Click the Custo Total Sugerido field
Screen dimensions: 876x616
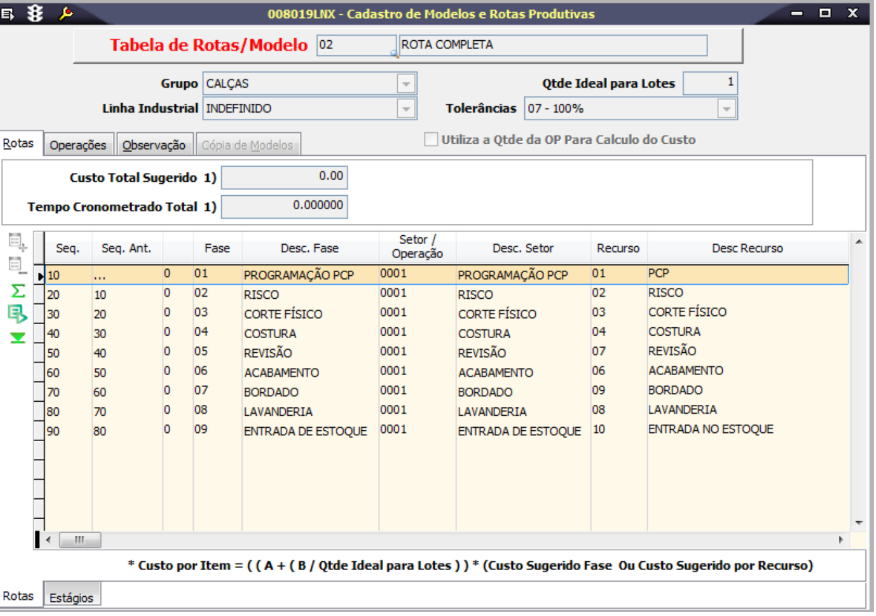284,177
